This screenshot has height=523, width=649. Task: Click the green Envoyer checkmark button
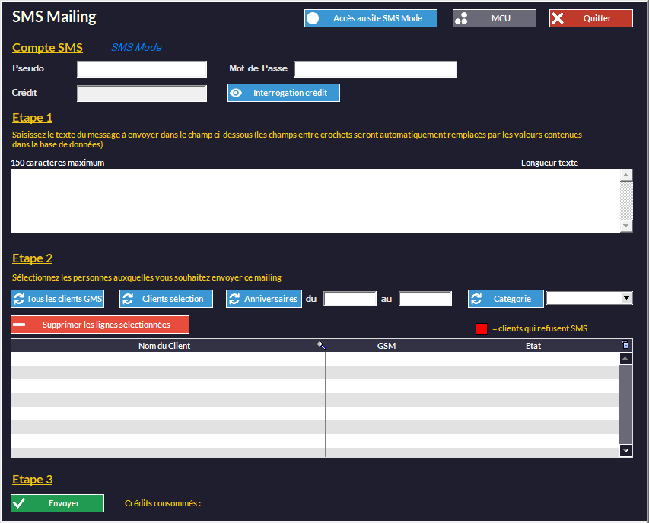point(57,503)
